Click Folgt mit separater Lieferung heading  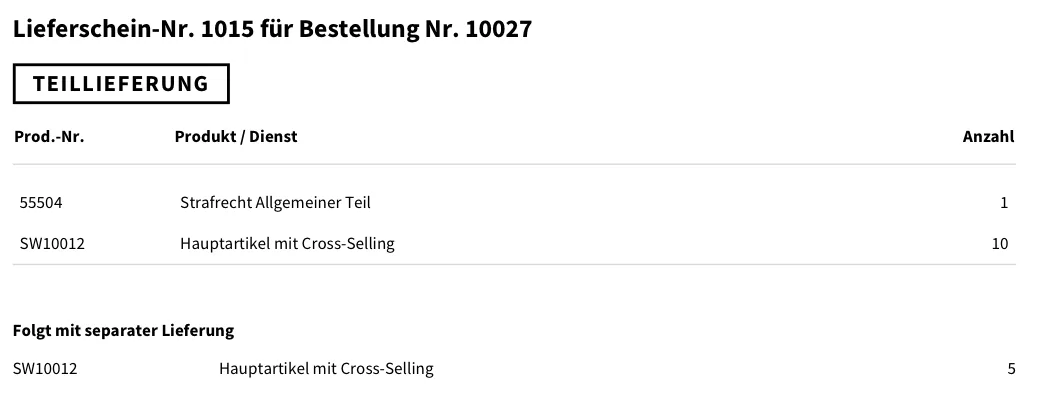click(123, 330)
